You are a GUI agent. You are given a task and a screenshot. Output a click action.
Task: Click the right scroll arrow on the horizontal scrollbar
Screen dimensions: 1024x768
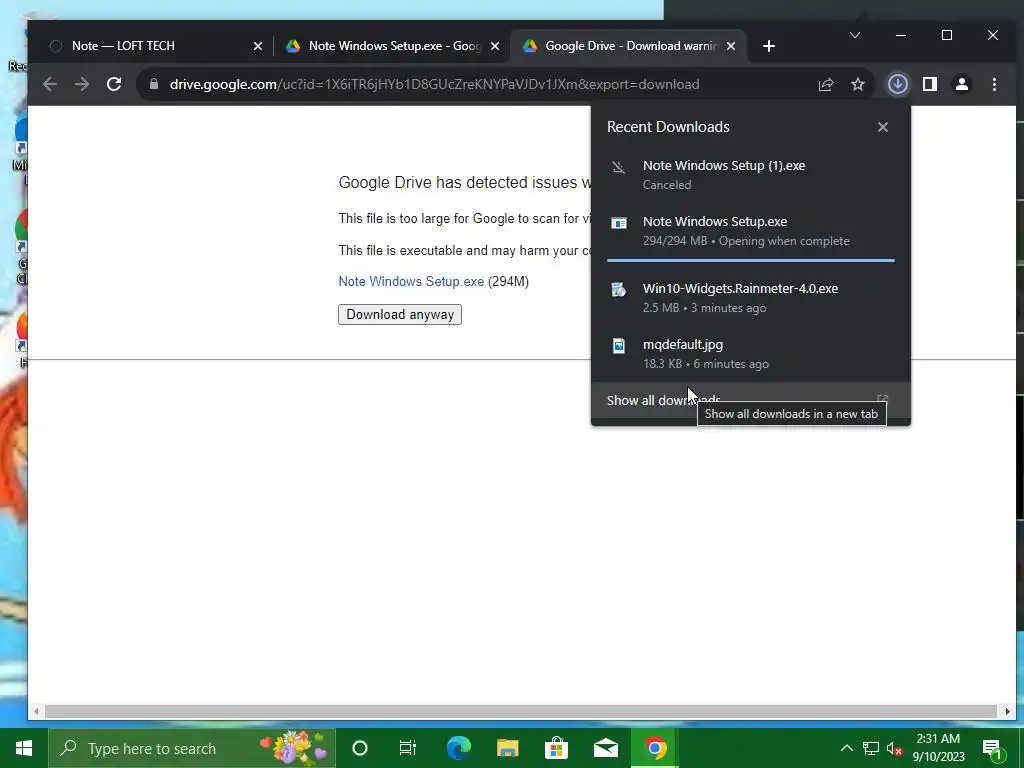(x=1007, y=711)
